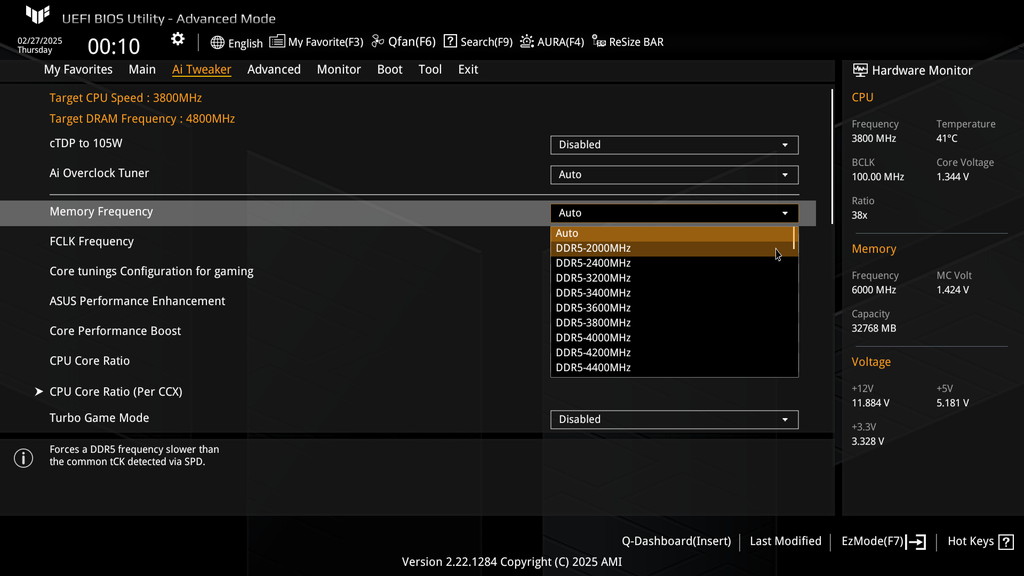Open the Tool tab
The image size is (1024, 576).
point(430,69)
